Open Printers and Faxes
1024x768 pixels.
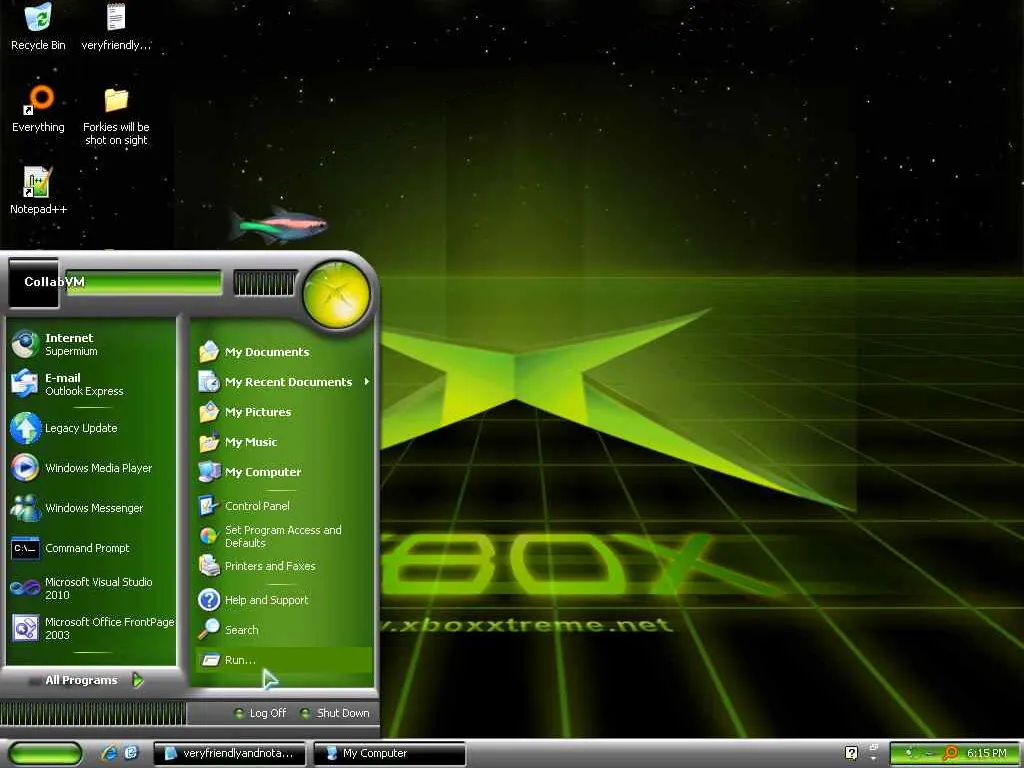pyautogui.click(x=283, y=566)
